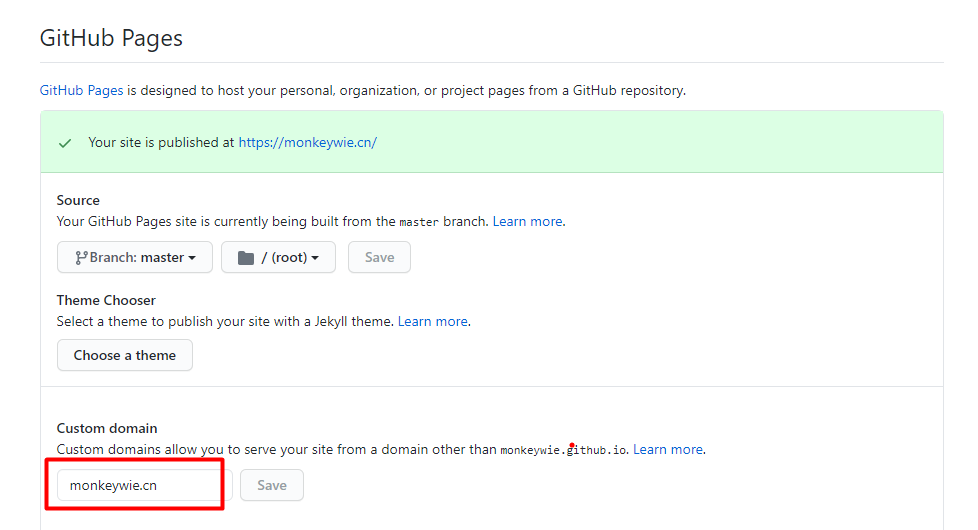This screenshot has width=978, height=530.
Task: Click the green checkmark published icon
Action: pyautogui.click(x=65, y=143)
